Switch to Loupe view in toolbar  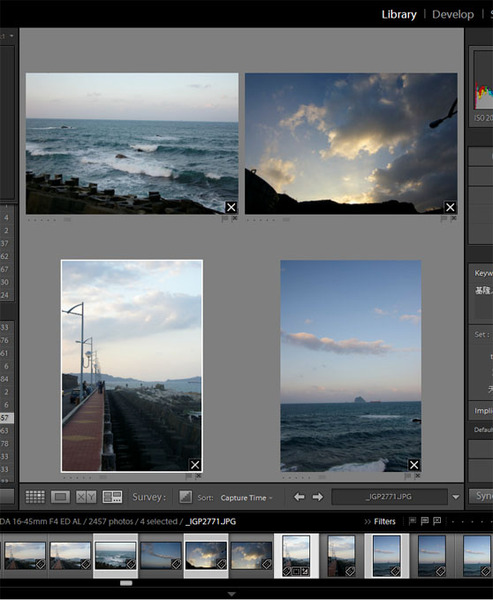coord(60,497)
